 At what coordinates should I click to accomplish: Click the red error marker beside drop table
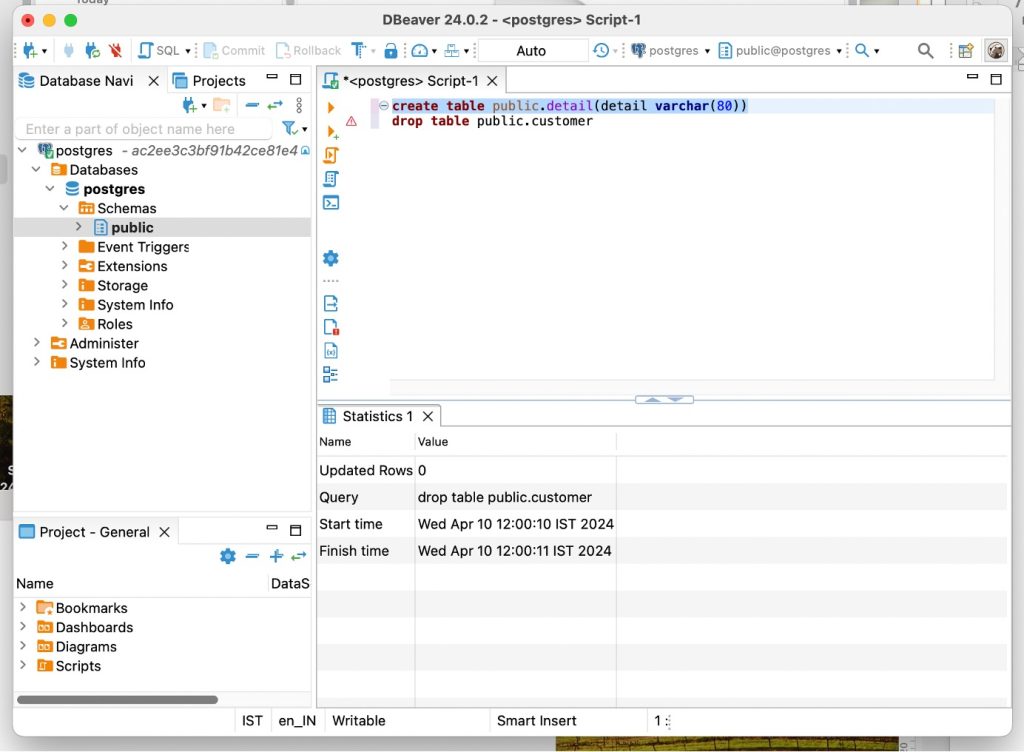(x=351, y=121)
